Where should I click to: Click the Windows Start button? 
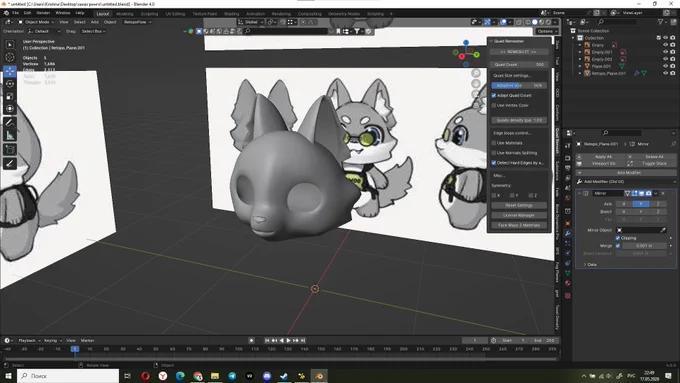click(8, 376)
